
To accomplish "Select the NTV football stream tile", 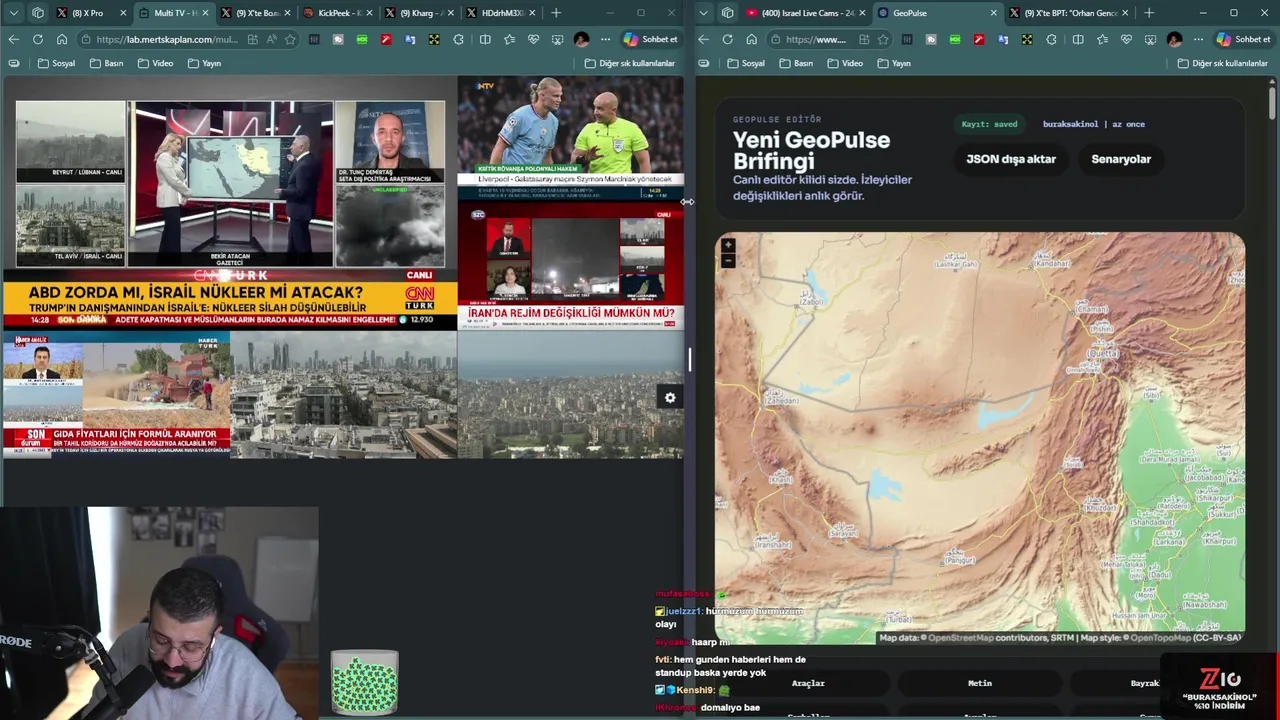I will (571, 140).
